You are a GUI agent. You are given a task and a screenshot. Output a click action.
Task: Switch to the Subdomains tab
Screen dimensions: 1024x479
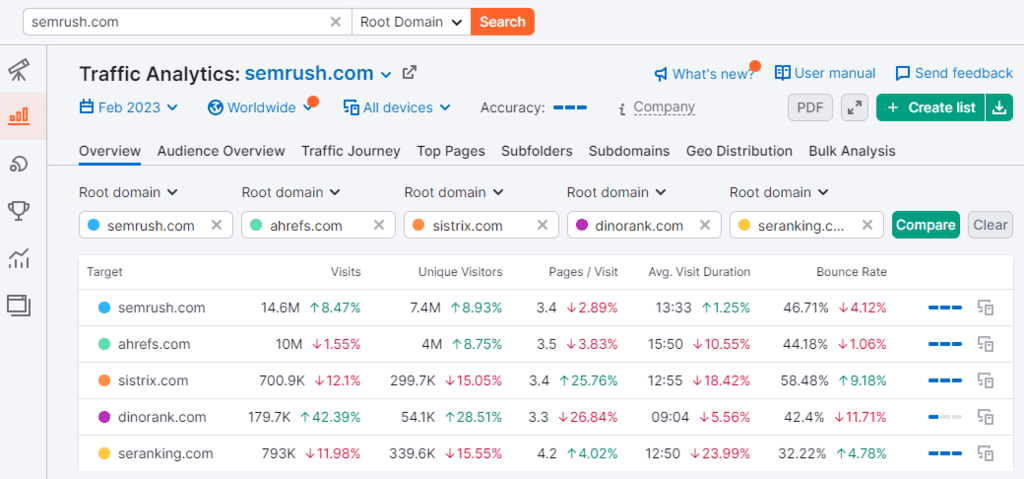point(630,151)
